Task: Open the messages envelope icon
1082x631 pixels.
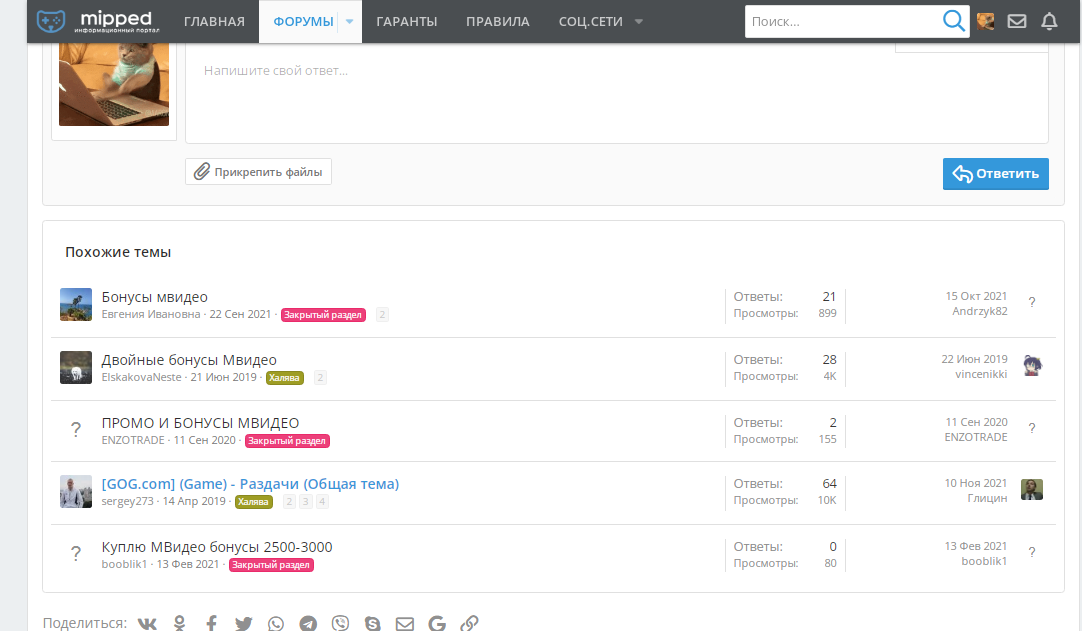Action: point(1016,21)
